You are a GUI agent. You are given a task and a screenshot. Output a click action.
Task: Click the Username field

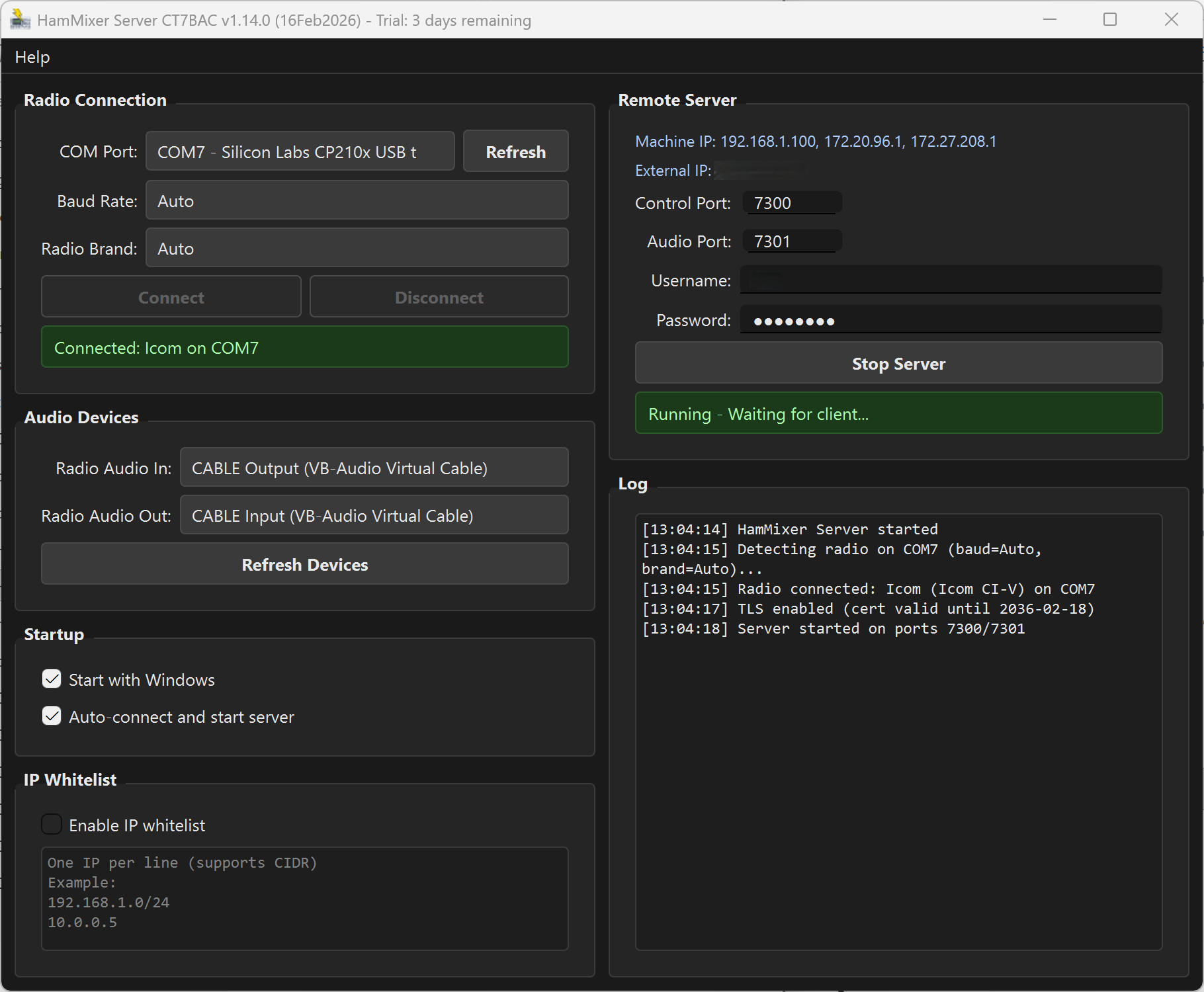pos(951,280)
